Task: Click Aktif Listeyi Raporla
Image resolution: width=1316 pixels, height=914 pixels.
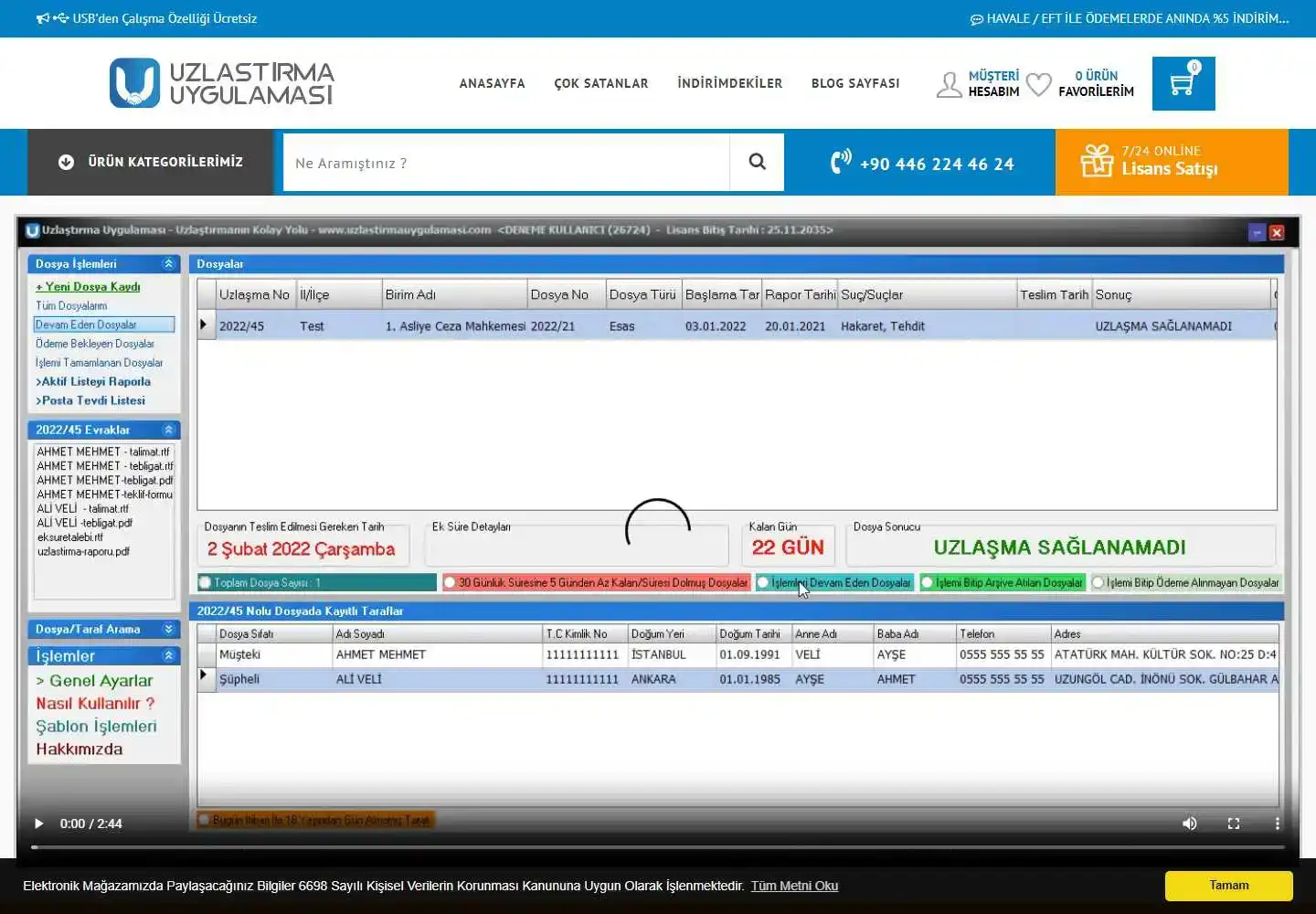Action: [x=93, y=381]
